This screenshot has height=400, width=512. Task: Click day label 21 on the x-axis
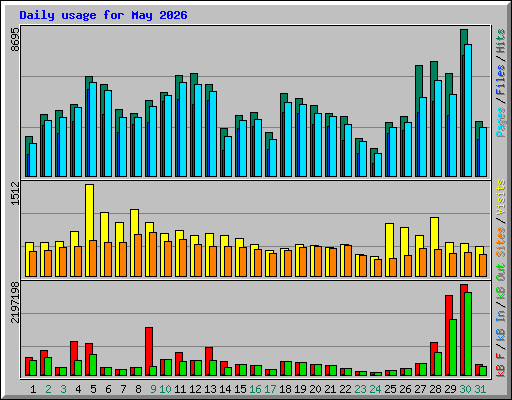pyautogui.click(x=330, y=389)
